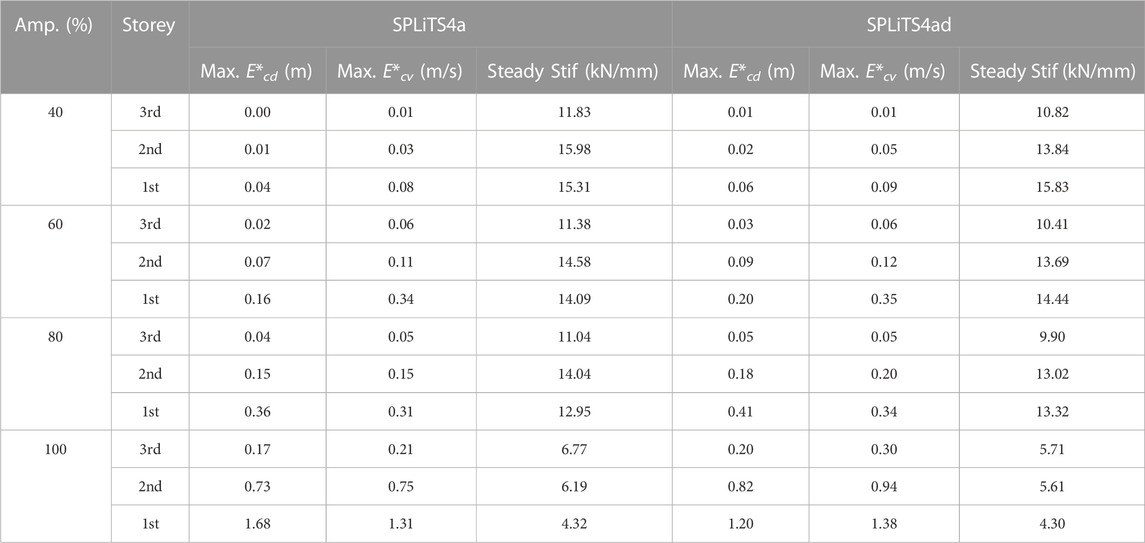Click the 0.41 displacement value cell

click(x=740, y=410)
